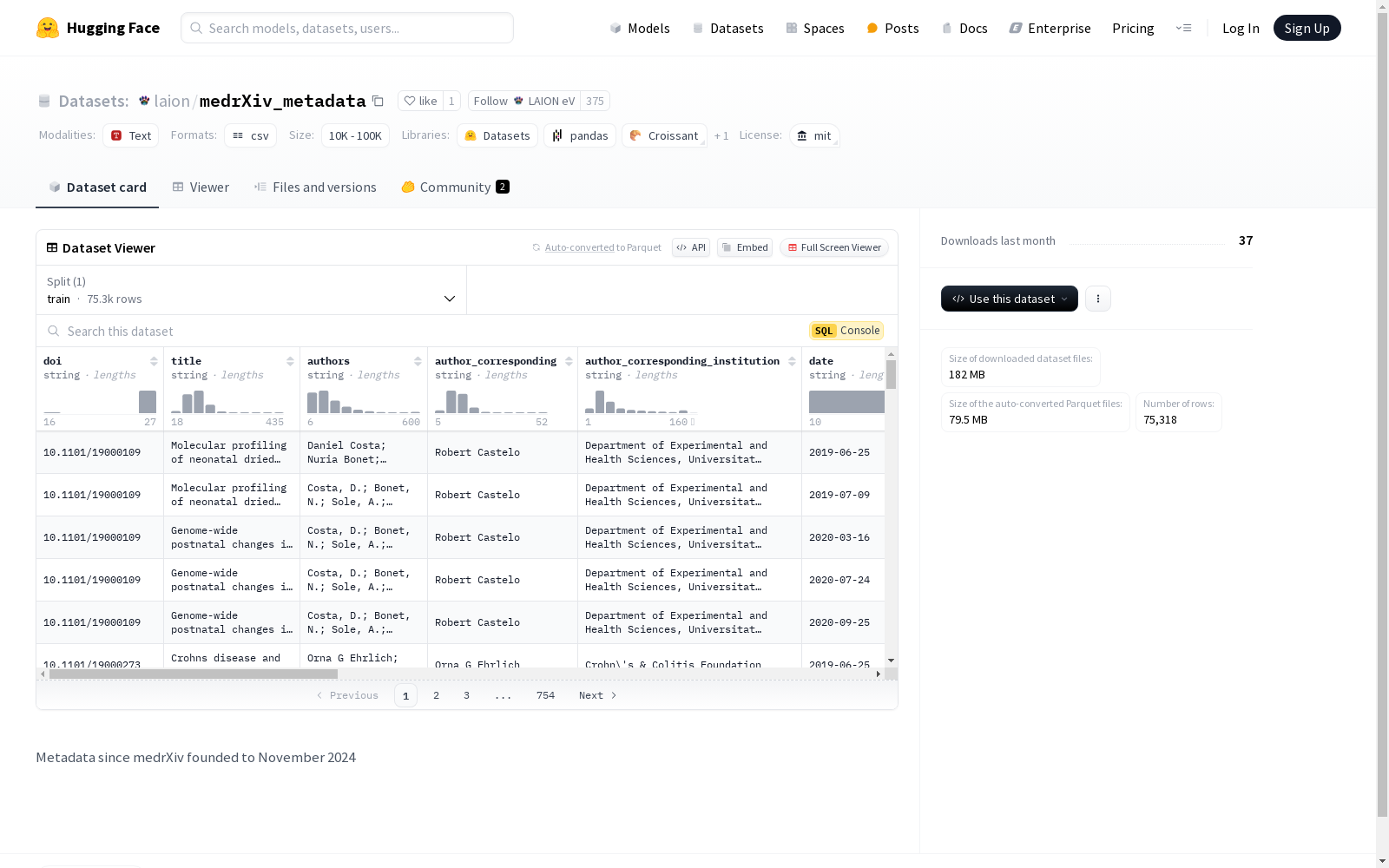Click the LAION eV organization avatar

click(518, 101)
